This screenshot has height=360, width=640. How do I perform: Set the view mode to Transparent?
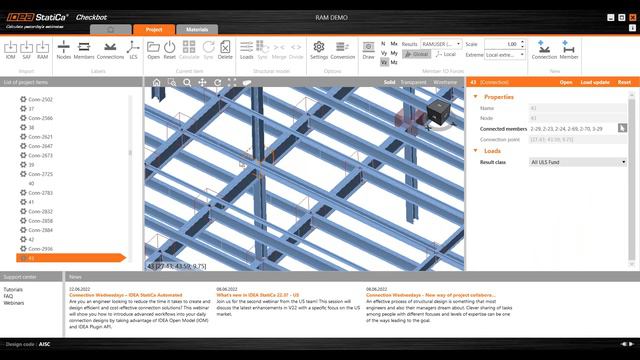413,82
